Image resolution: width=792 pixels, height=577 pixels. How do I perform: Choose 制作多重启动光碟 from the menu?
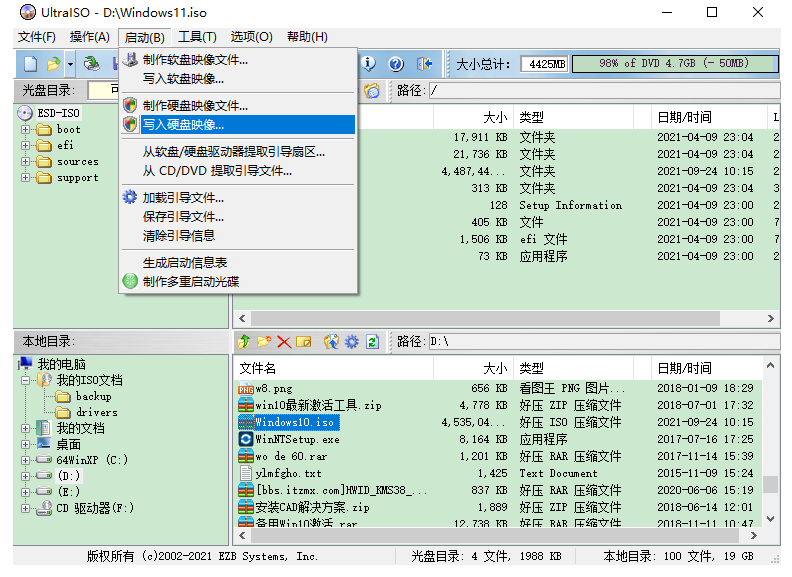pos(190,282)
